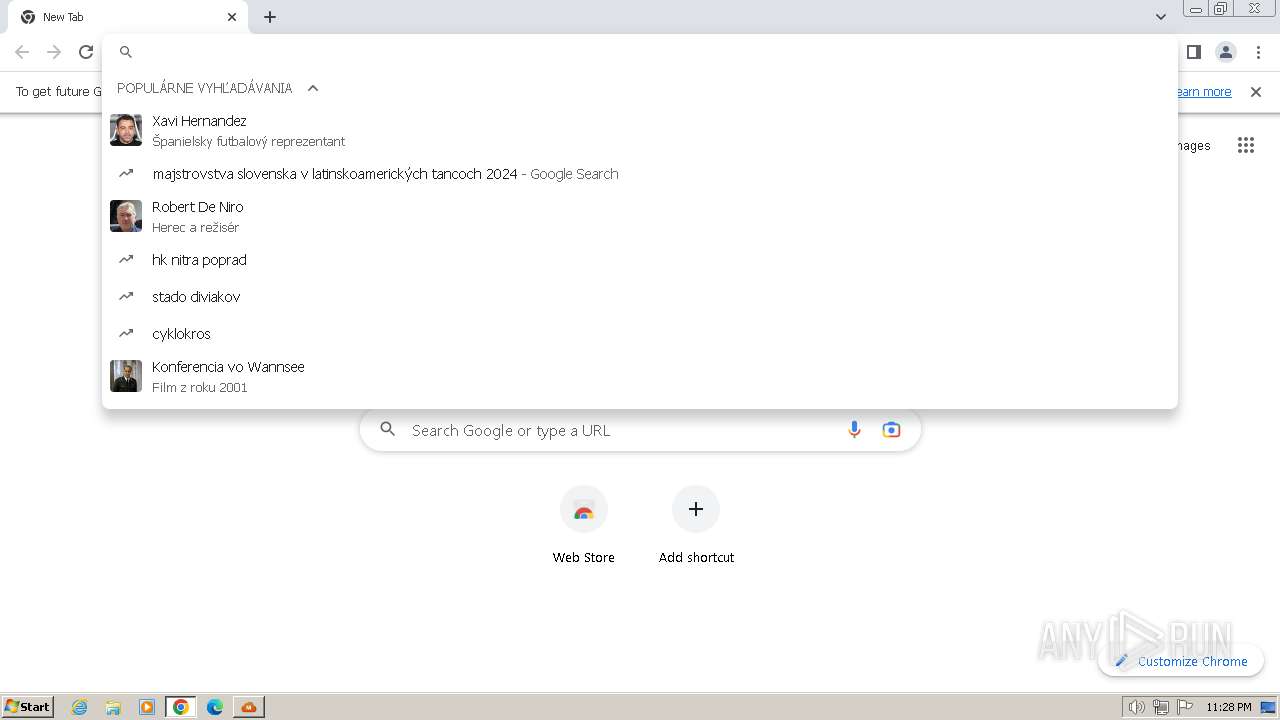The image size is (1280, 720).
Task: Collapse the Populárne vyhľadávania section
Action: (x=313, y=88)
